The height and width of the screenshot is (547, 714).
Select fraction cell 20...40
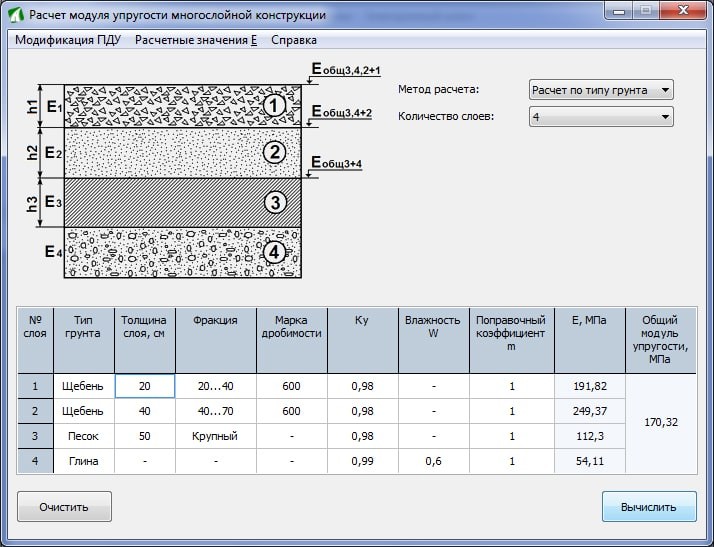216,386
